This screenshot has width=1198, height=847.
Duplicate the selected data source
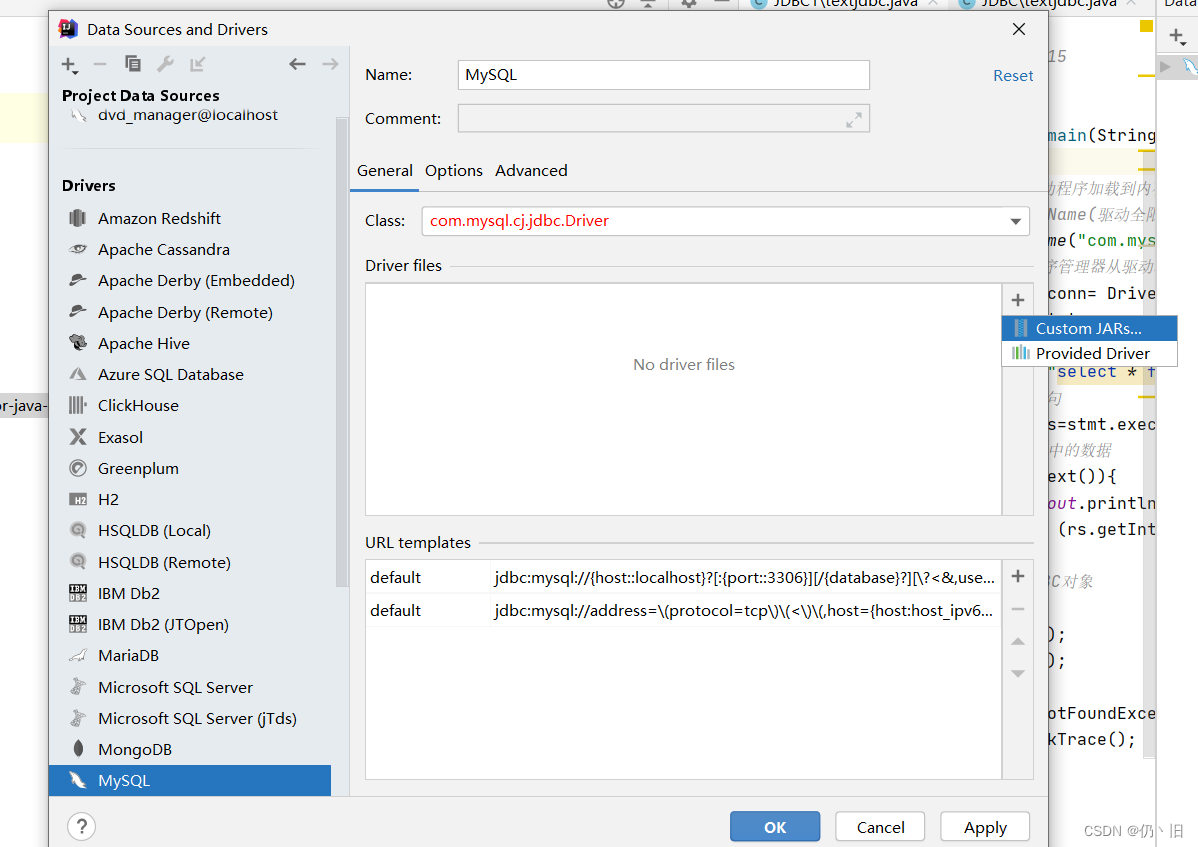133,64
